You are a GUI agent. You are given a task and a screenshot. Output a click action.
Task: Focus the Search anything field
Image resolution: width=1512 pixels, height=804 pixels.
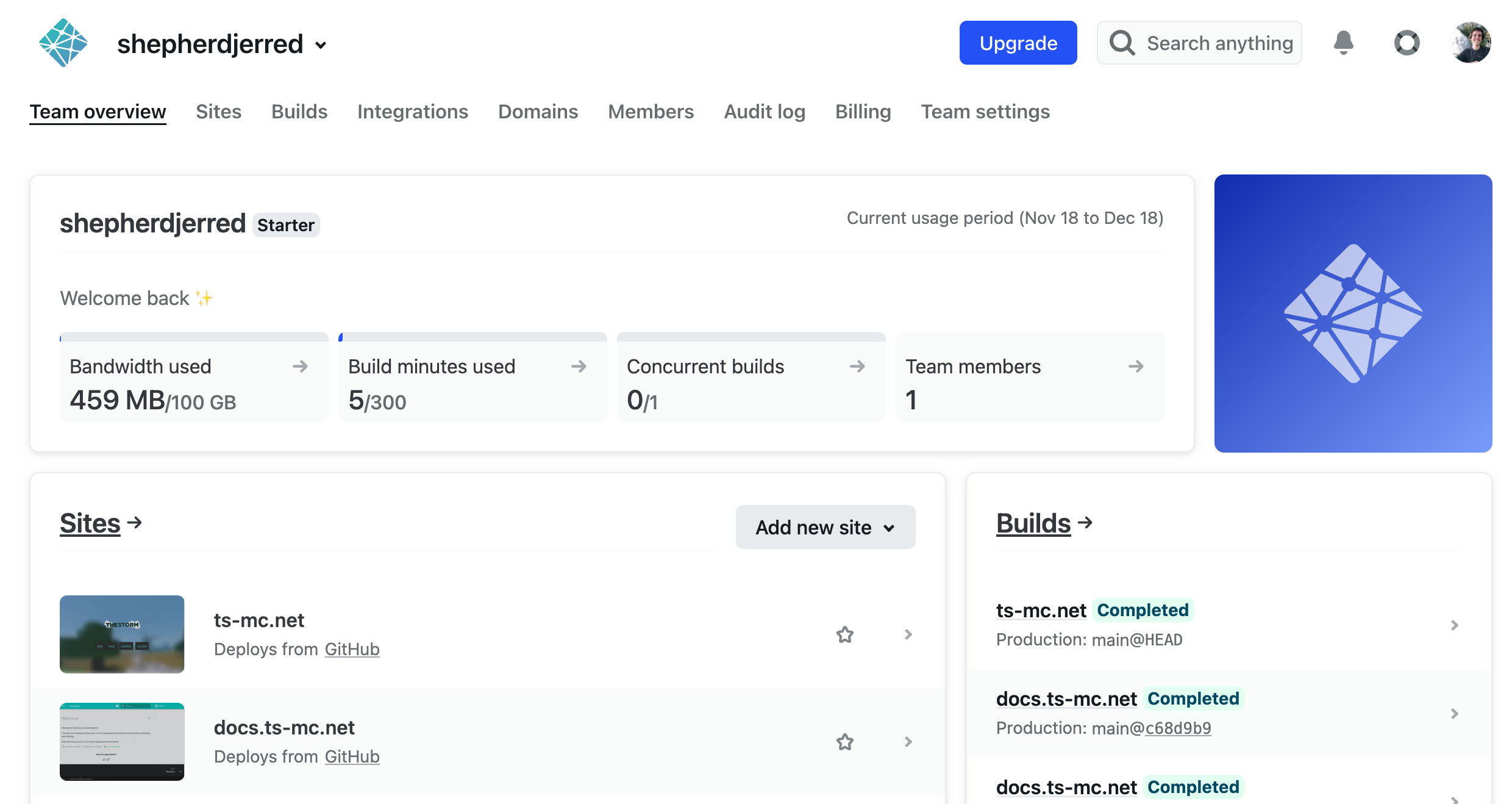click(1219, 43)
